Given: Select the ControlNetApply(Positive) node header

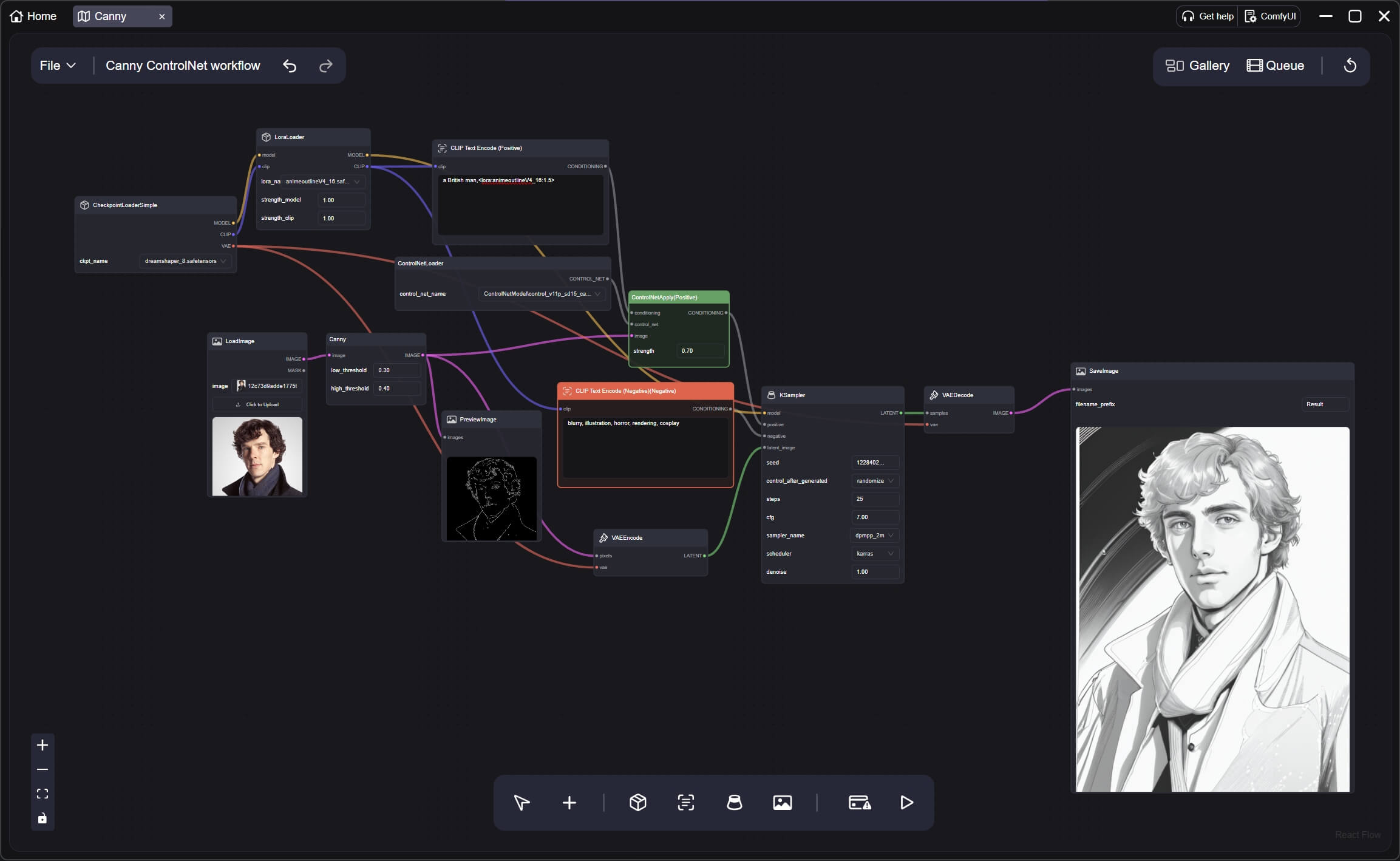Looking at the screenshot, I should 679,298.
